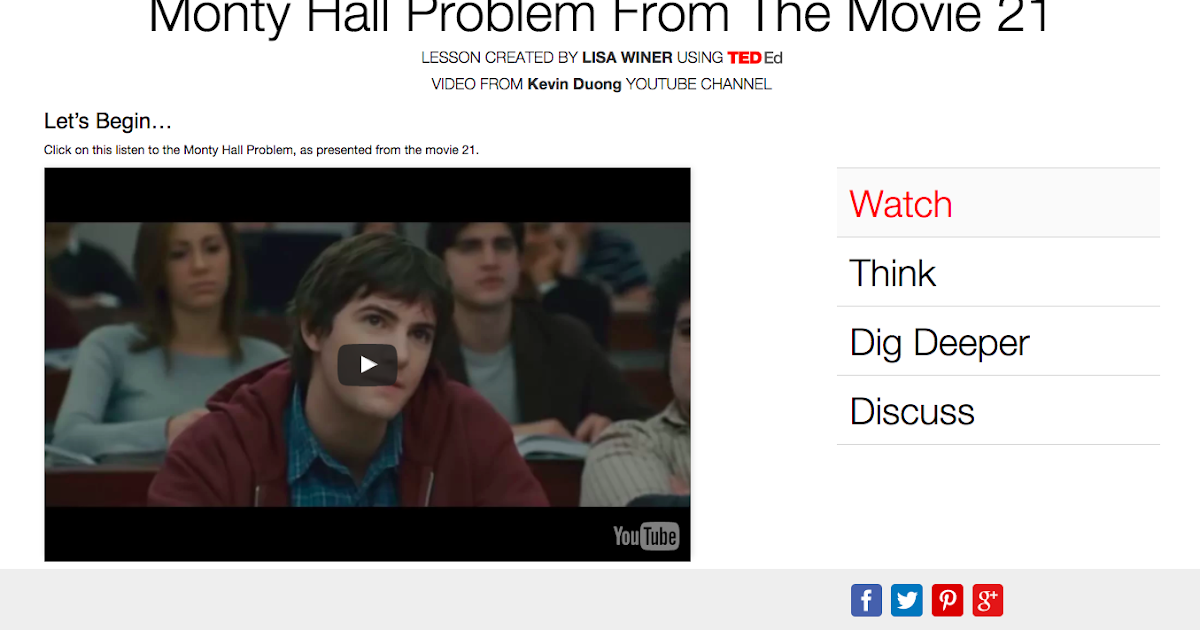Screen dimensions: 1200x630
Task: Click the Monty Hall Problem page title
Action: click(x=600, y=17)
